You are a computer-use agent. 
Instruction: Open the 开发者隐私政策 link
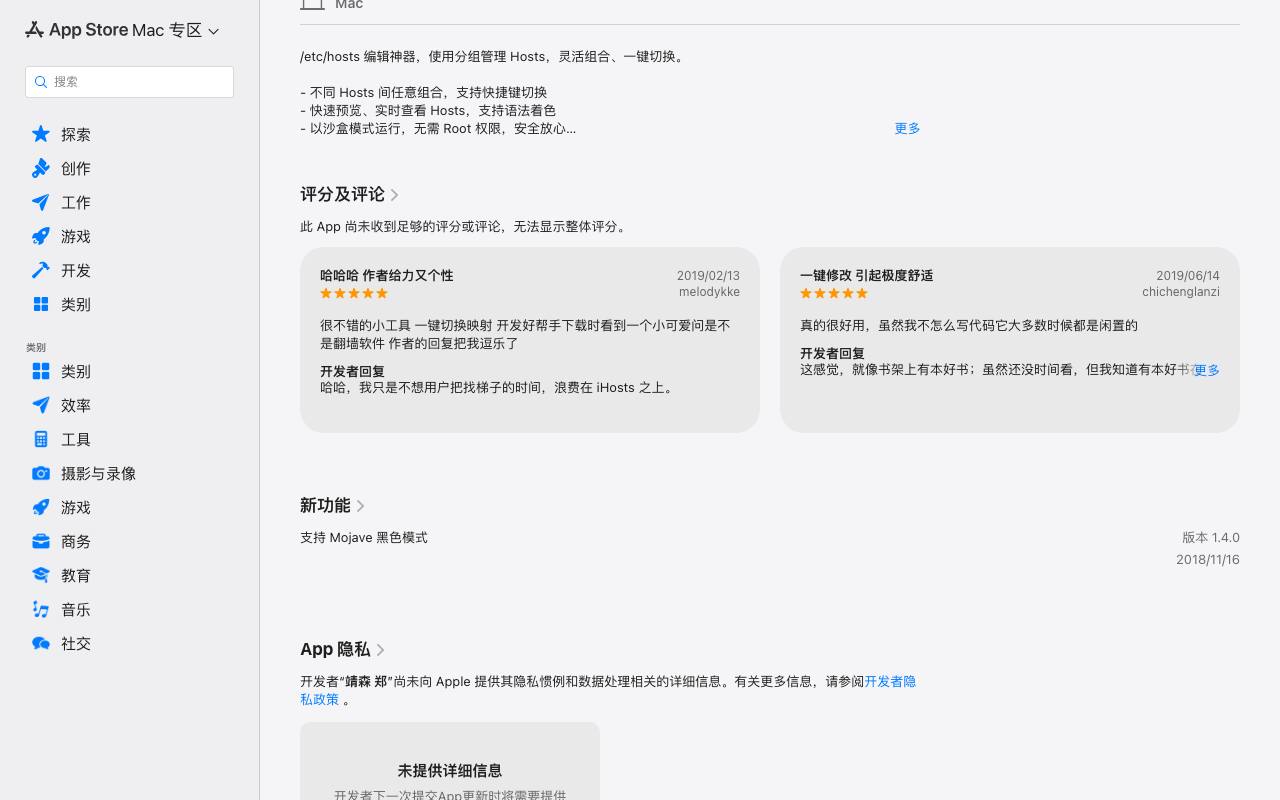pos(608,690)
